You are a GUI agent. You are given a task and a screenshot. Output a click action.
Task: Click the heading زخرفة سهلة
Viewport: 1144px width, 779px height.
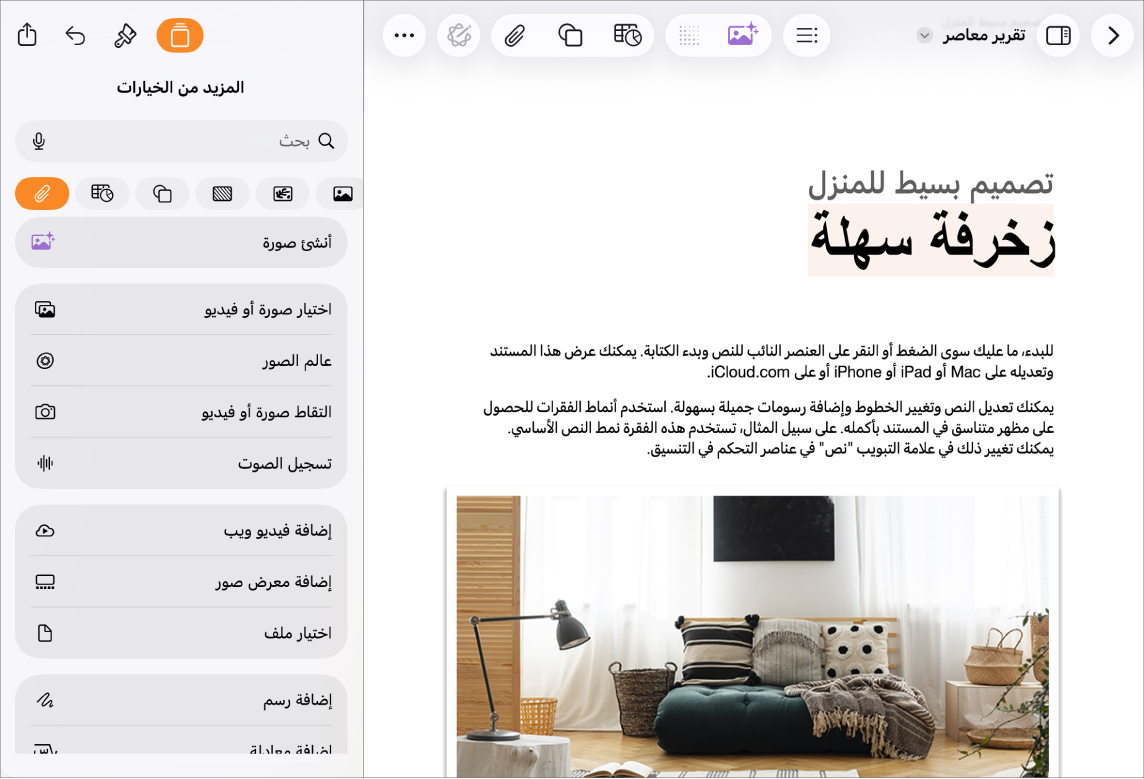tap(932, 239)
